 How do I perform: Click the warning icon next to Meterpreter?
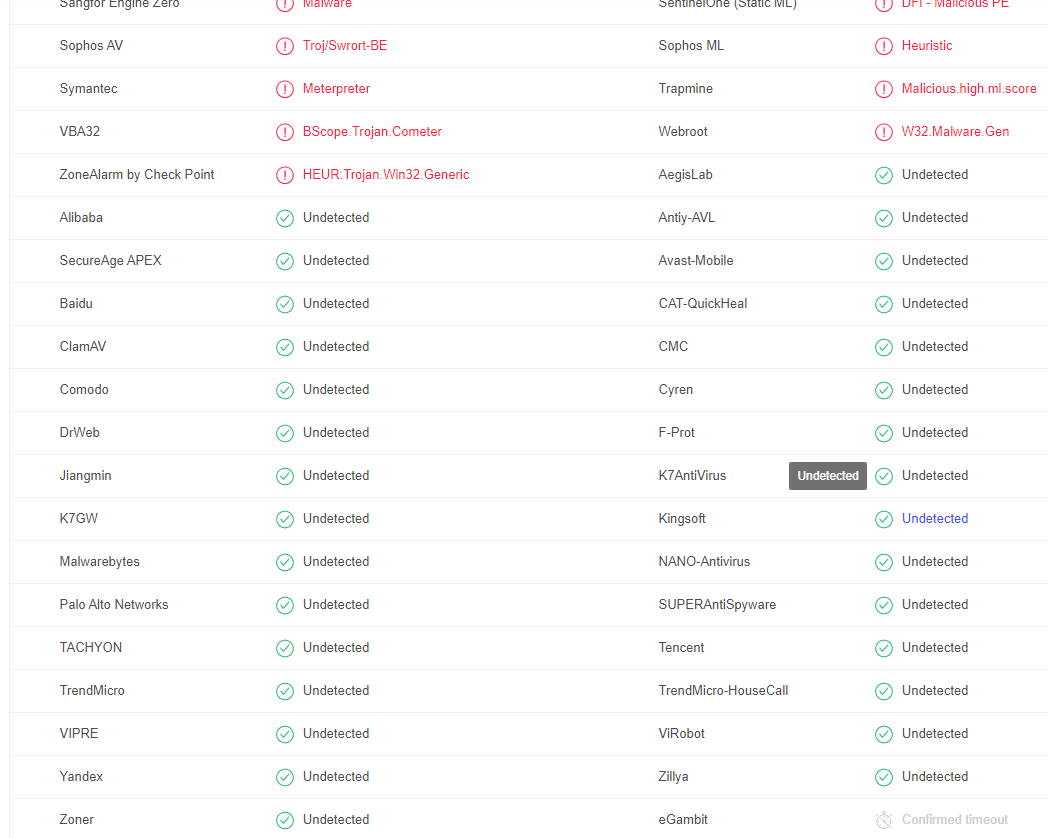coord(285,89)
